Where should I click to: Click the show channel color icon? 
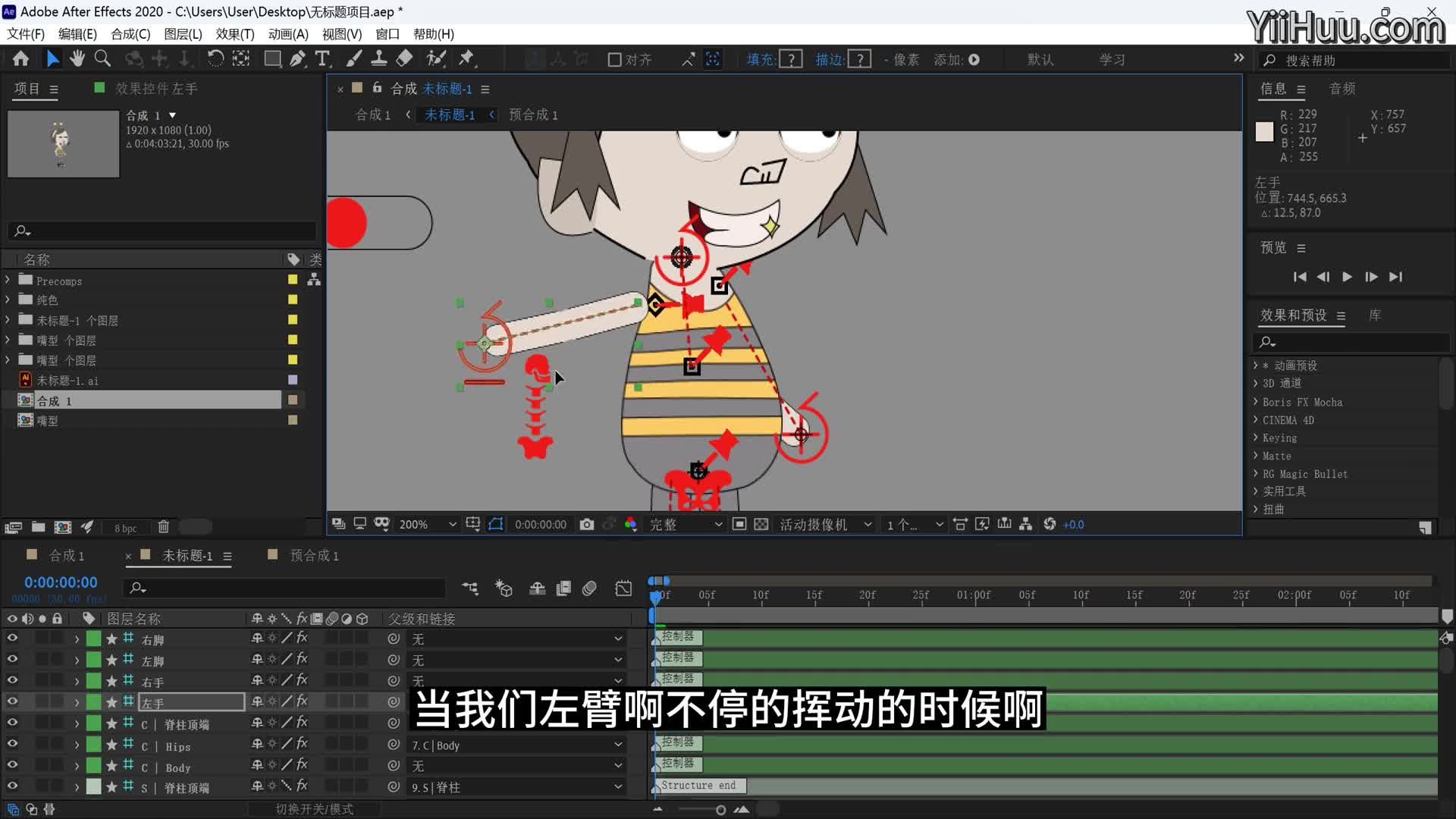click(x=630, y=524)
